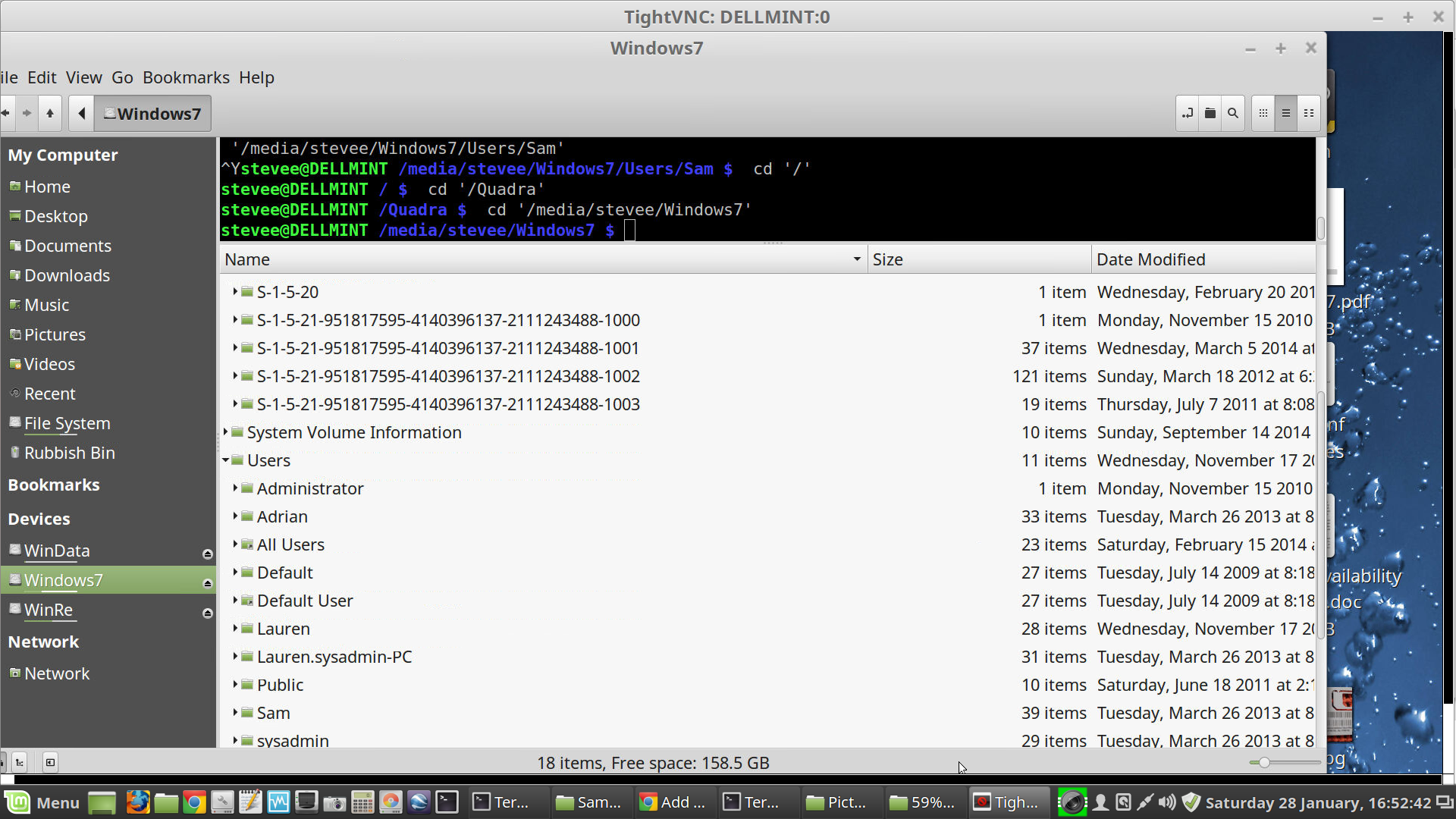Show treeview in sidebar button

point(20,763)
